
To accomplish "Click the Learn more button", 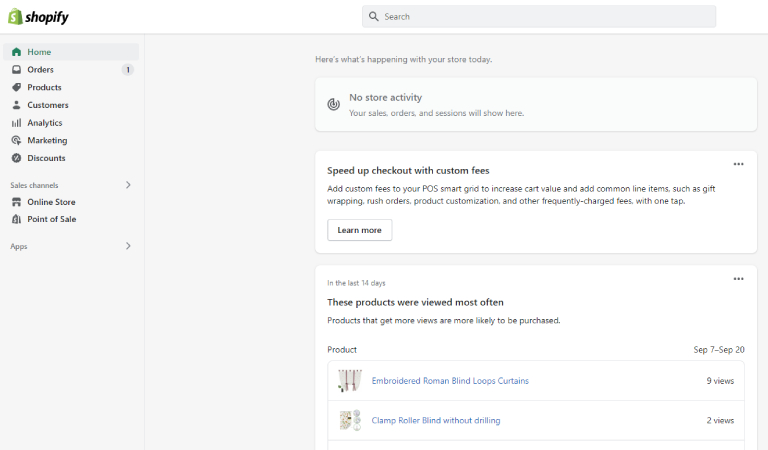I will [x=360, y=230].
